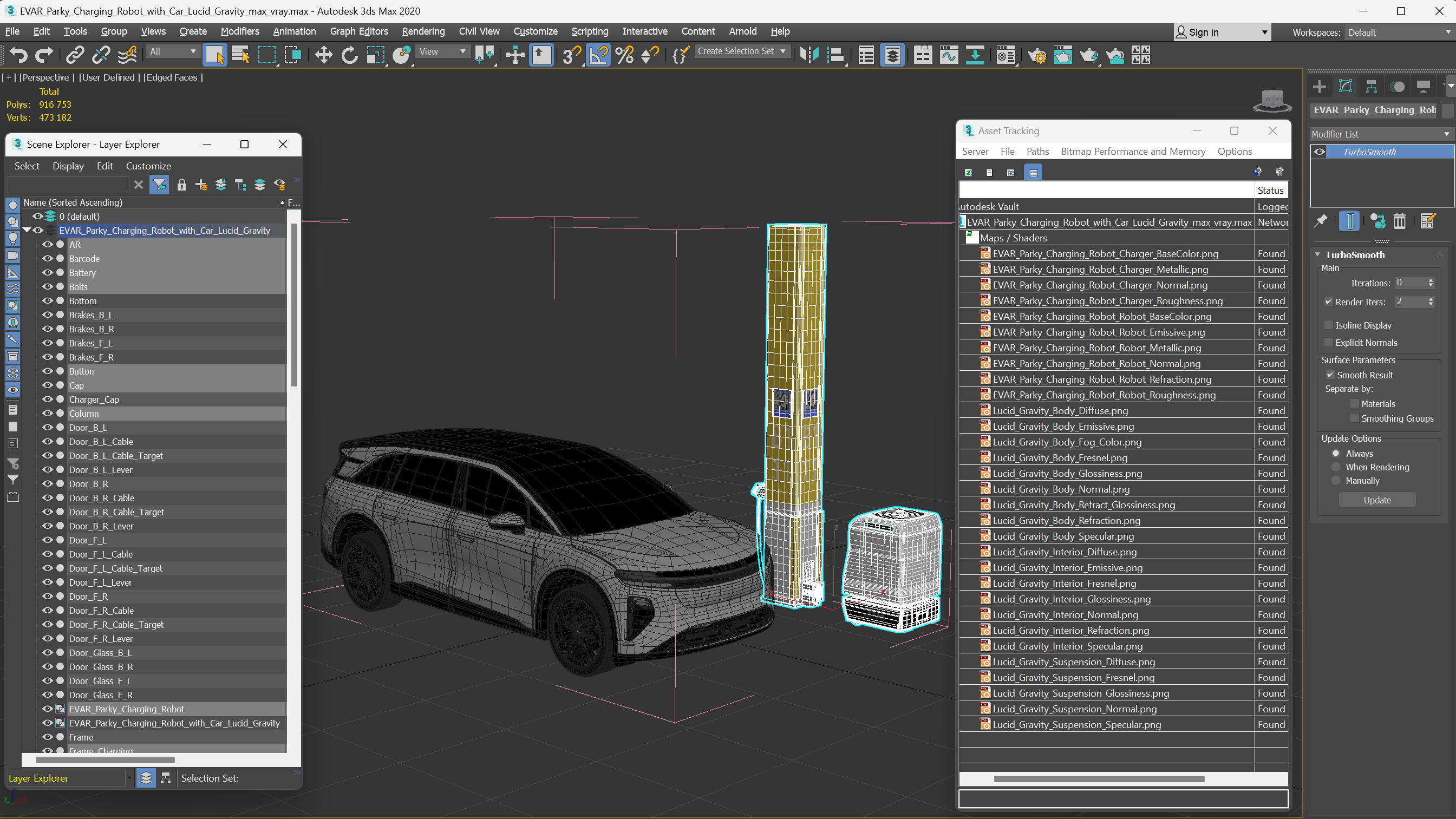The width and height of the screenshot is (1456, 819).
Task: Open Modifier List dropdown
Action: [x=1381, y=134]
